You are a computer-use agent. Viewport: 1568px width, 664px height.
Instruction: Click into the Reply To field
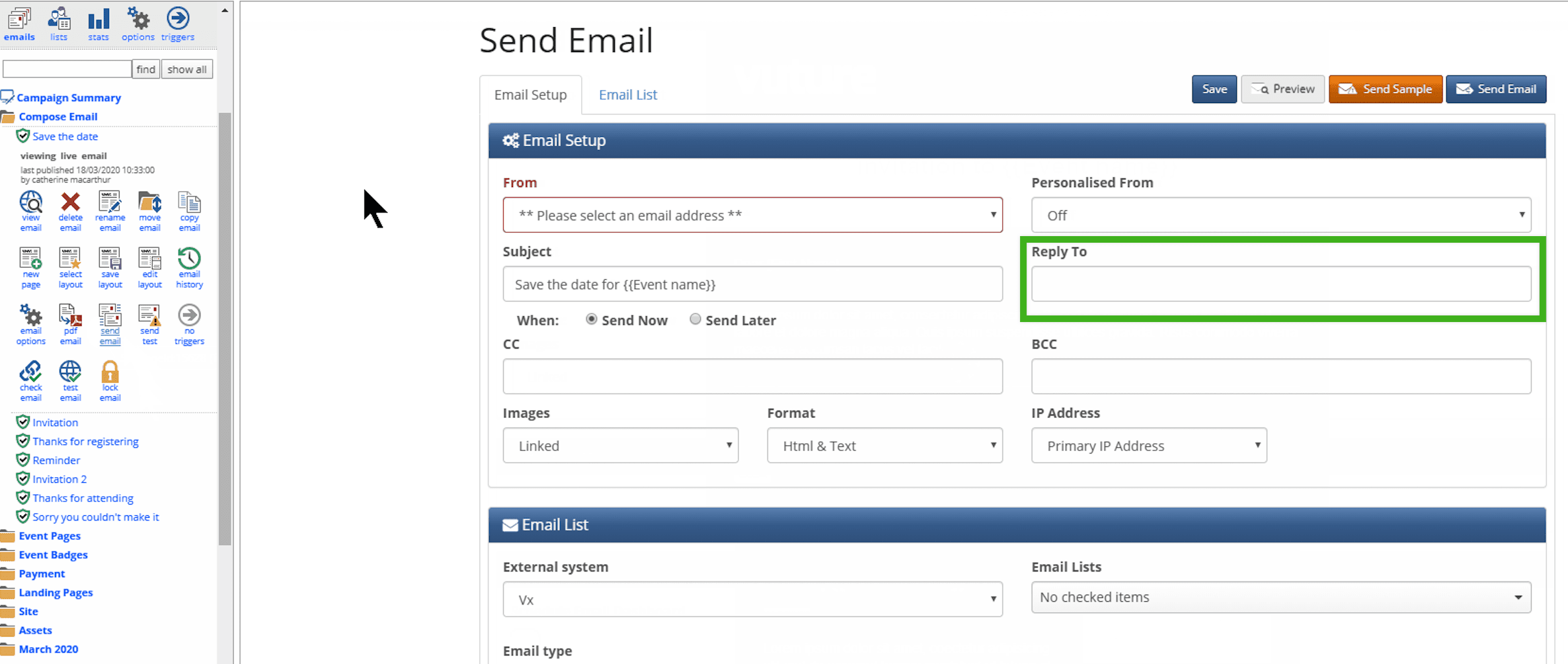tap(1281, 284)
